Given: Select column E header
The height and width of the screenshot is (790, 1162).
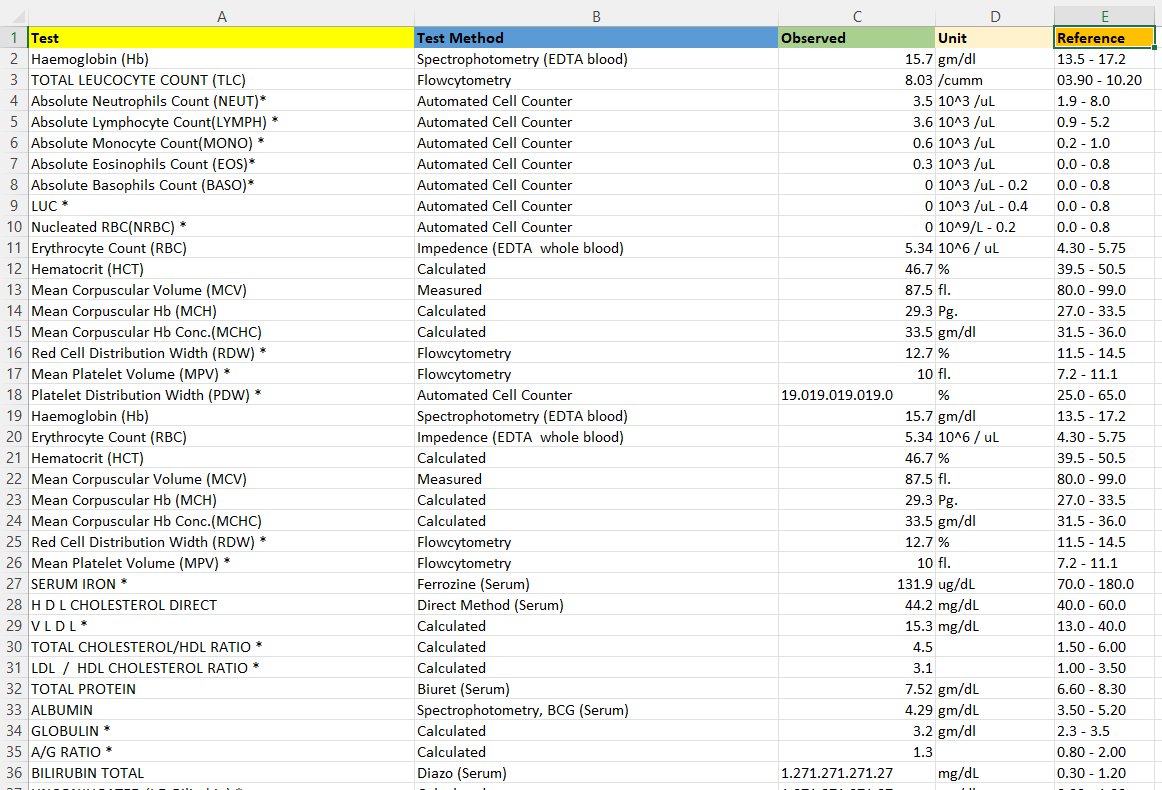Looking at the screenshot, I should (1104, 16).
